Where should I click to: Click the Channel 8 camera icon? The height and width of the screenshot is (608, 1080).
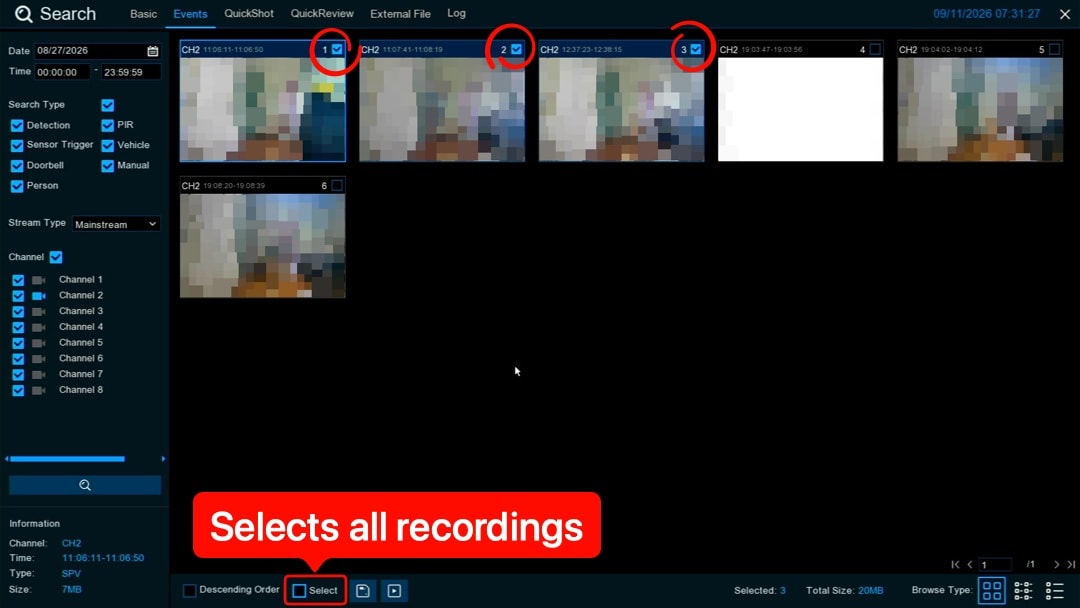[x=39, y=390]
